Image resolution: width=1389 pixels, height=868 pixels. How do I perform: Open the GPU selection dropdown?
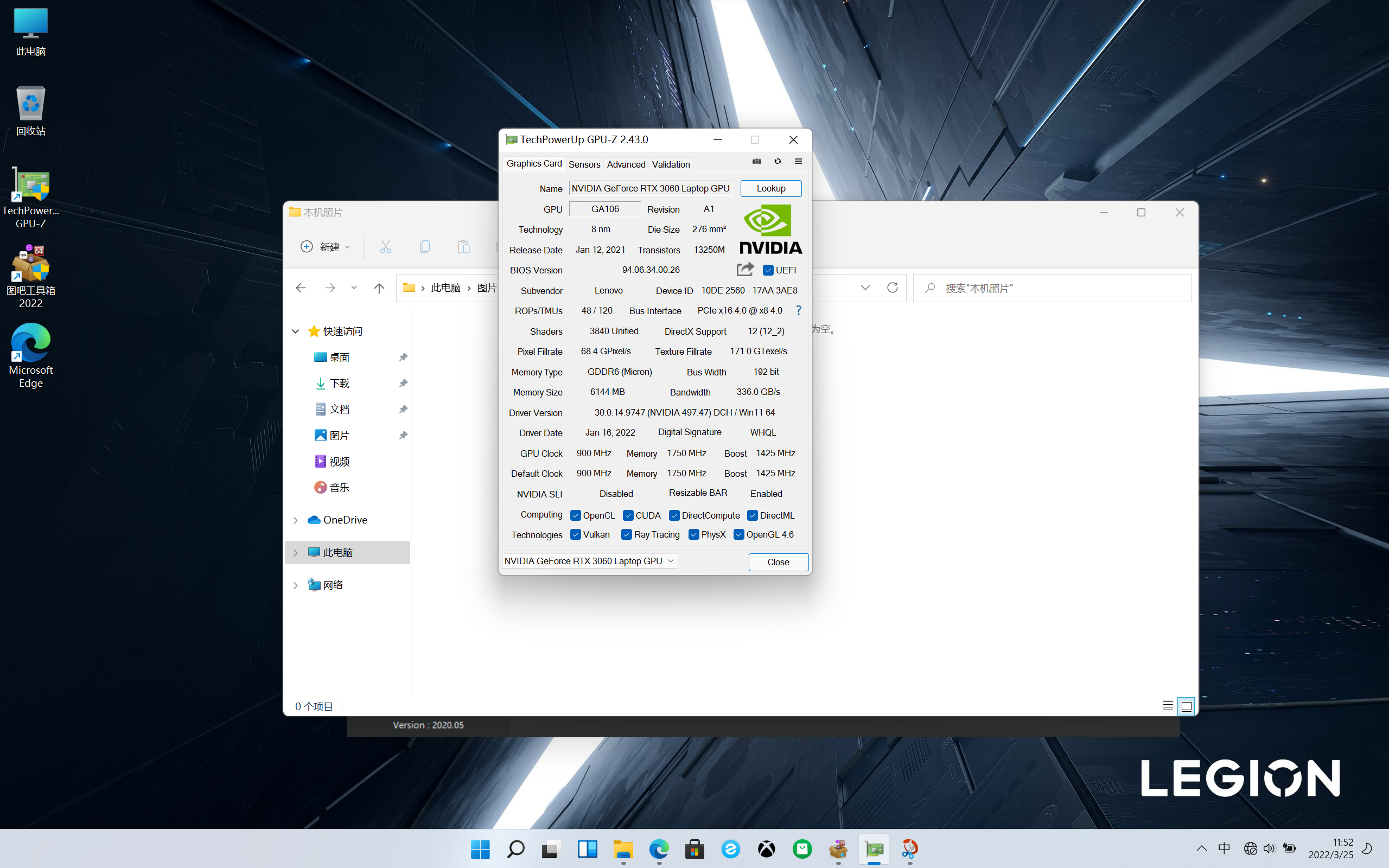(590, 561)
